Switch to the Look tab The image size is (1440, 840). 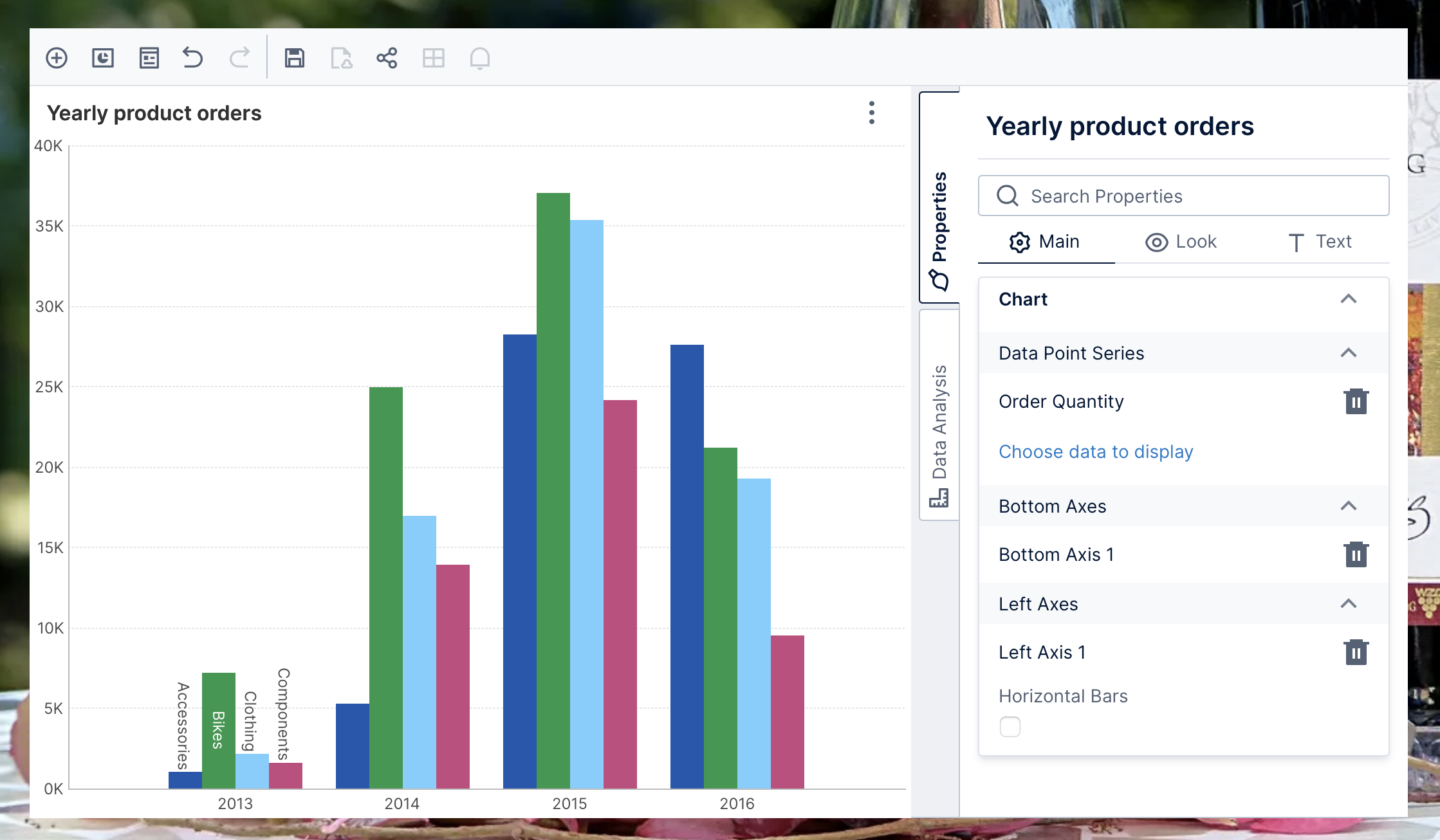[x=1181, y=242]
